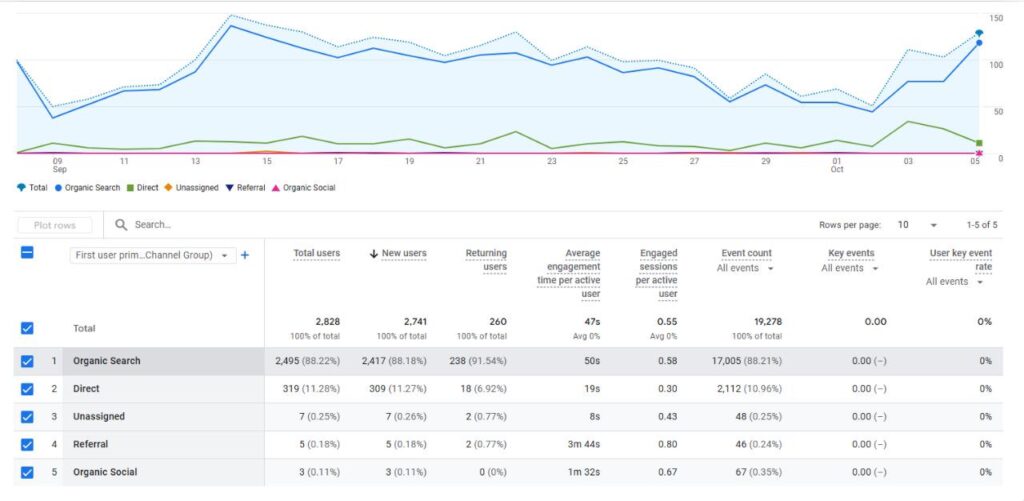Image resolution: width=1024 pixels, height=501 pixels.
Task: Click the Plot rows button
Action: click(55, 225)
